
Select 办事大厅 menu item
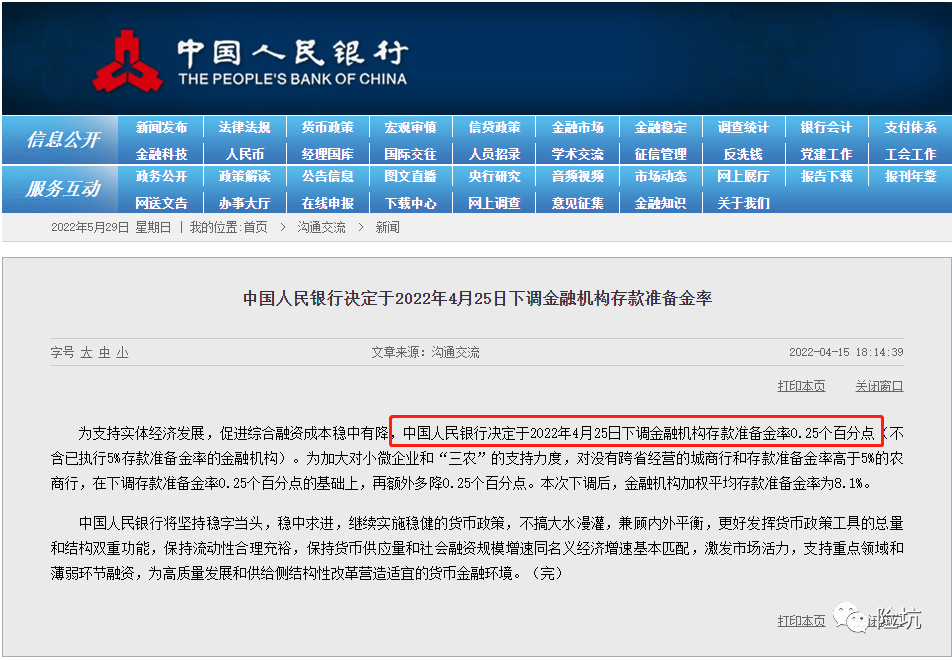245,203
